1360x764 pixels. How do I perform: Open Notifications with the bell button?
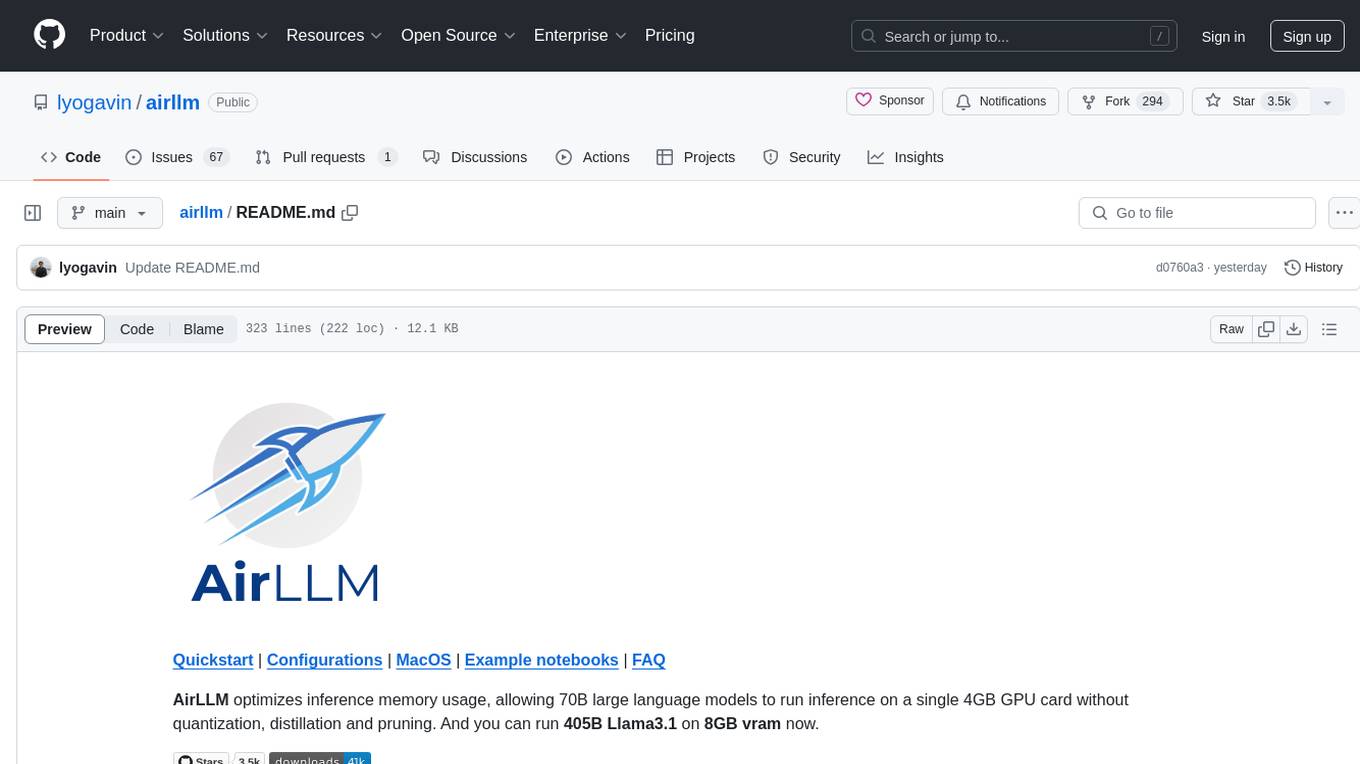tap(1001, 101)
